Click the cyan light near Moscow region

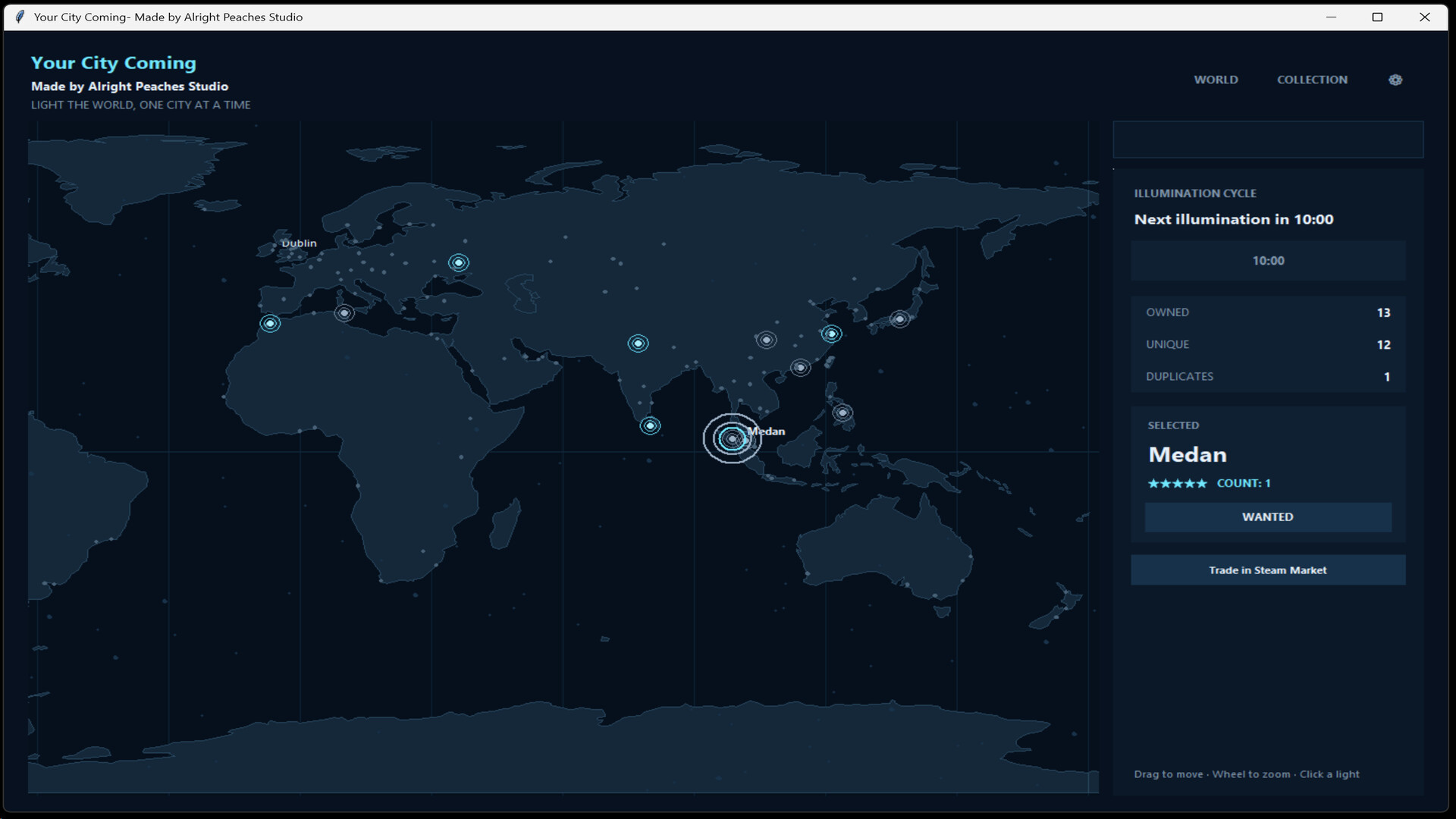pos(458,262)
